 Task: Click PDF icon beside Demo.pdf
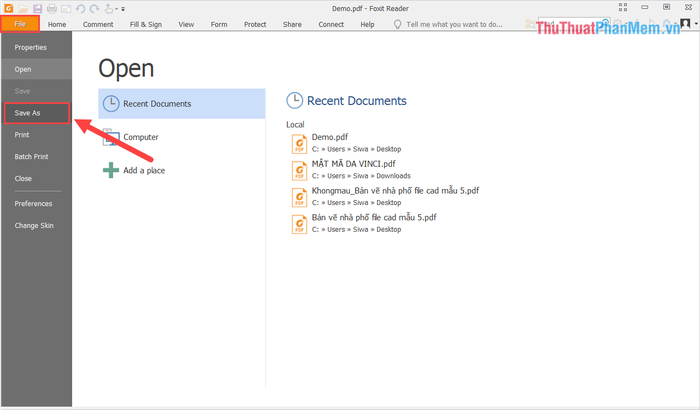299,144
